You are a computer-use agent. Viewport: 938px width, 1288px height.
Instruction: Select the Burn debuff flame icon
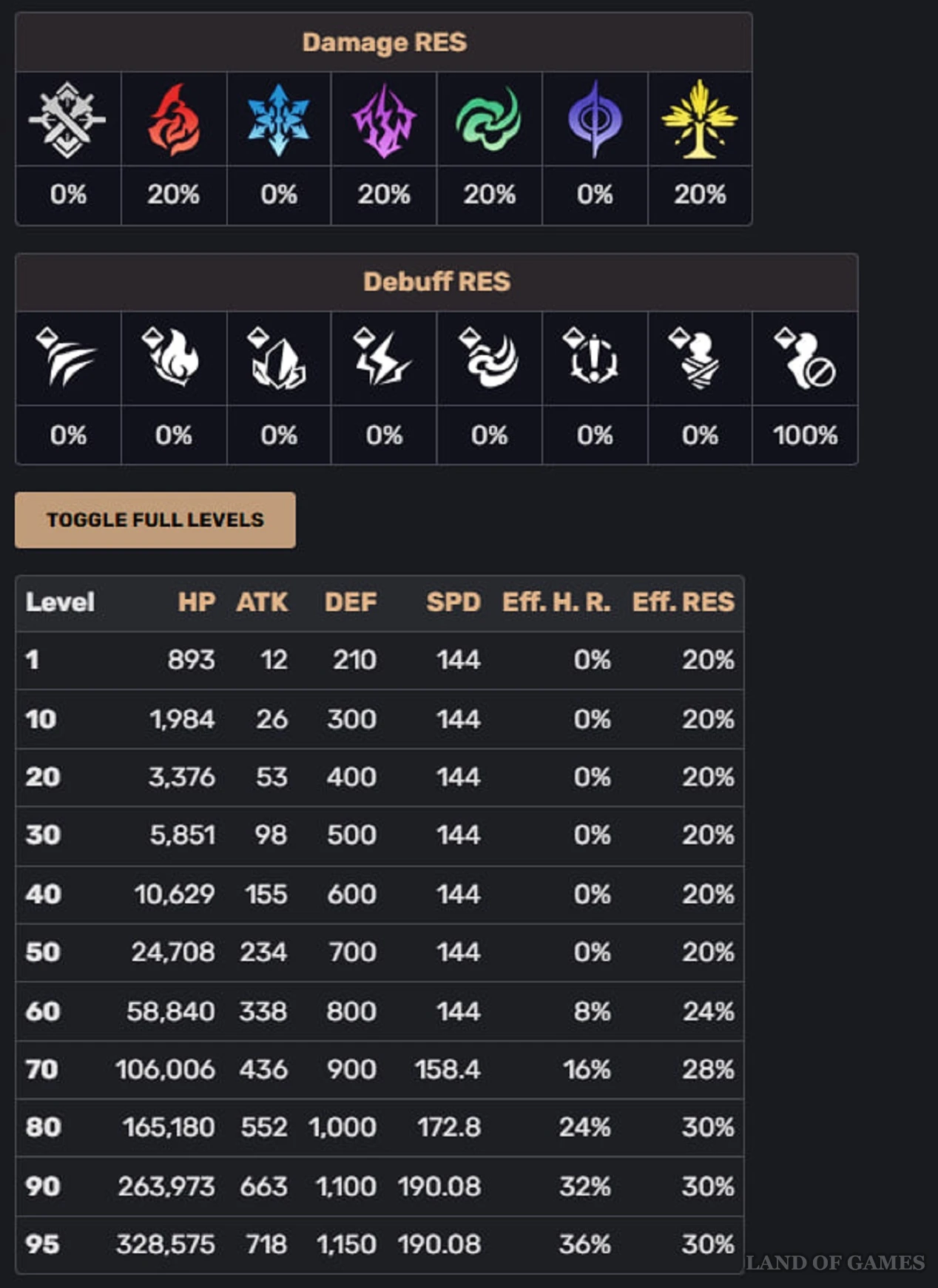click(x=172, y=357)
